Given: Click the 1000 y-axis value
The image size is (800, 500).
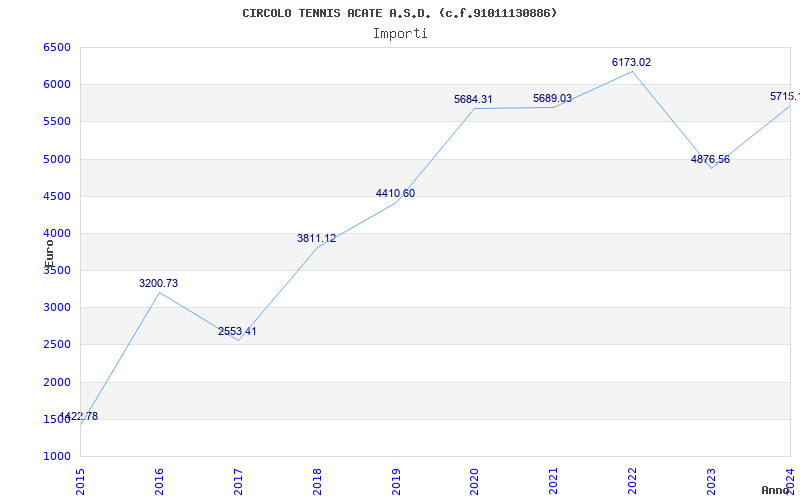Looking at the screenshot, I should tap(57, 456).
